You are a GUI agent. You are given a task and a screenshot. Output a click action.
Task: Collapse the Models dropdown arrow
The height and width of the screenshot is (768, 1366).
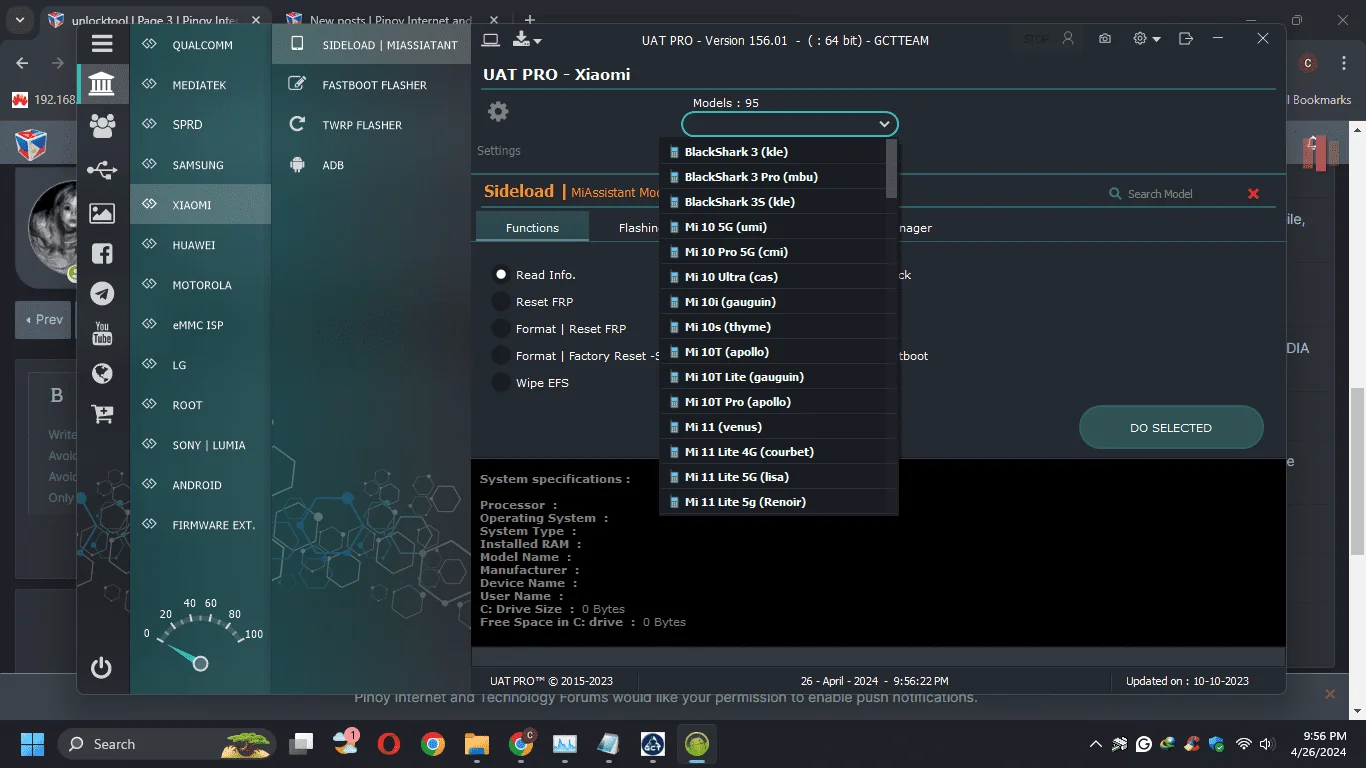click(884, 124)
